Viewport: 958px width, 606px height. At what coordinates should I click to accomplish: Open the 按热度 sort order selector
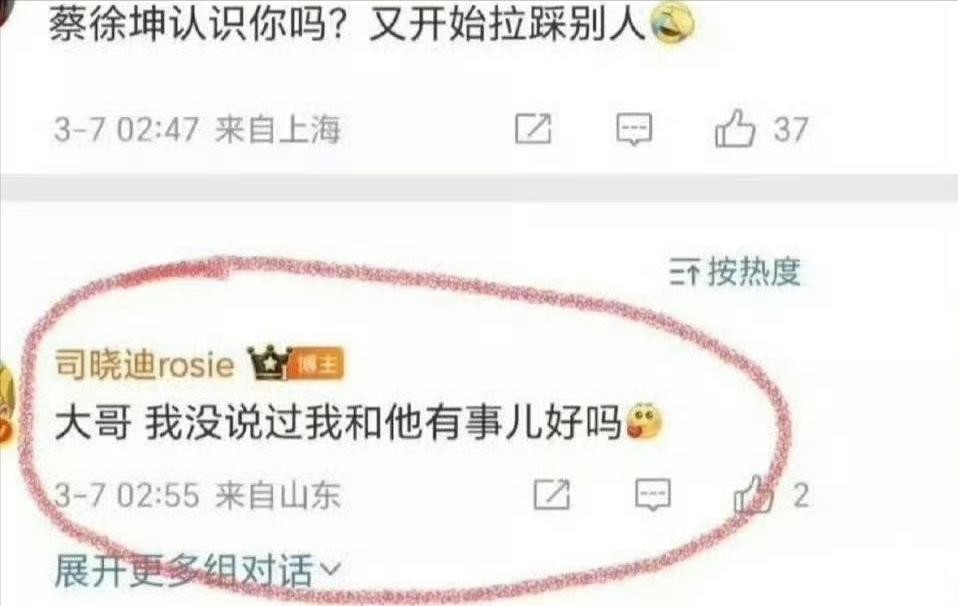click(x=735, y=271)
